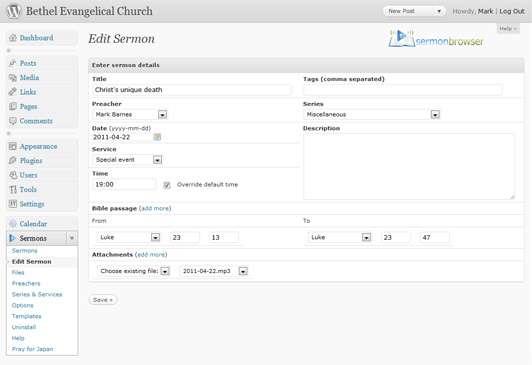The width and height of the screenshot is (532, 365).
Task: Open the Templates submenu link
Action: point(26,316)
